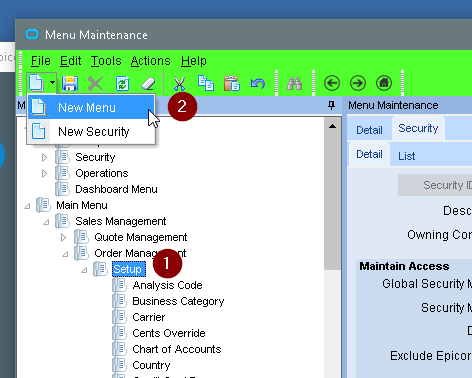Open the Tools menu
The height and width of the screenshot is (378, 472).
pyautogui.click(x=106, y=61)
